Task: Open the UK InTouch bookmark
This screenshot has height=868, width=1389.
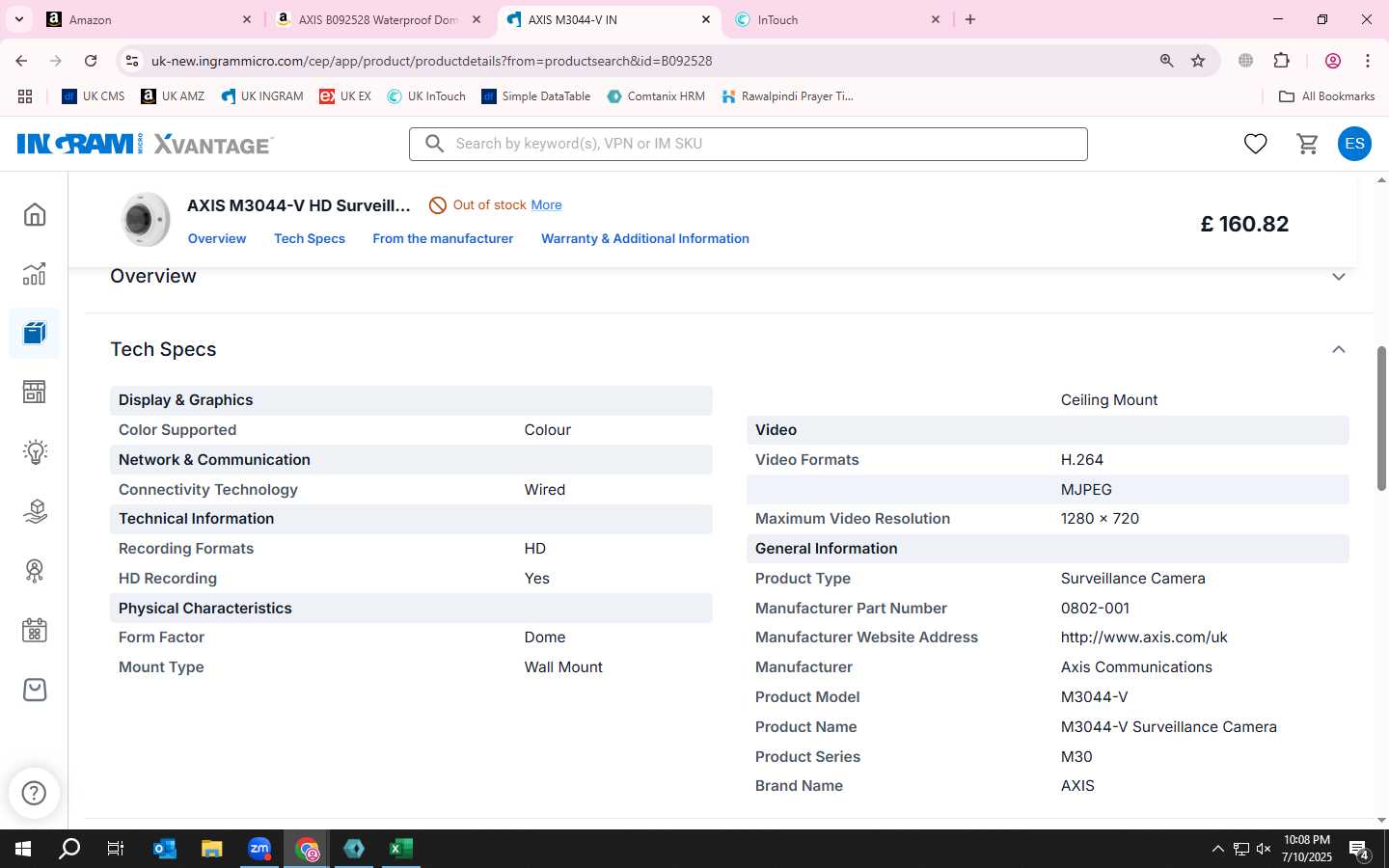Action: (x=426, y=96)
